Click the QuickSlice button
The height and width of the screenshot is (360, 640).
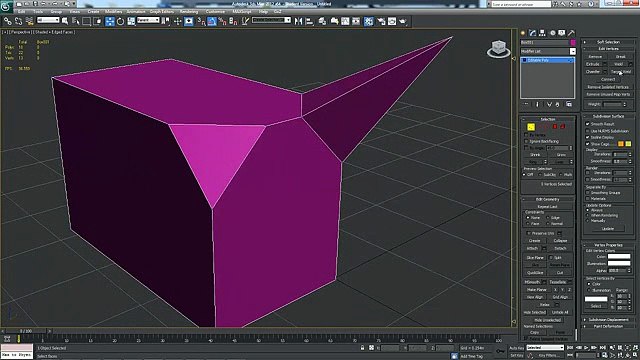(x=535, y=273)
